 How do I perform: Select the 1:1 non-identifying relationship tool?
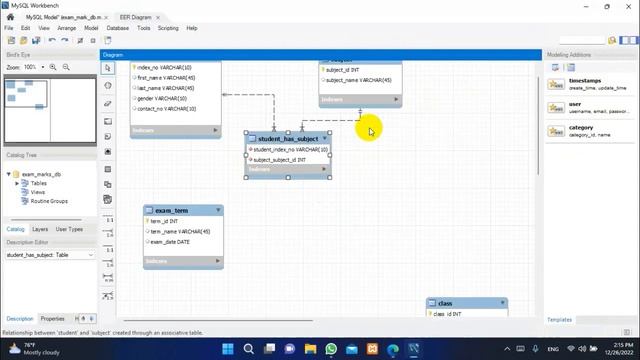pos(108,218)
